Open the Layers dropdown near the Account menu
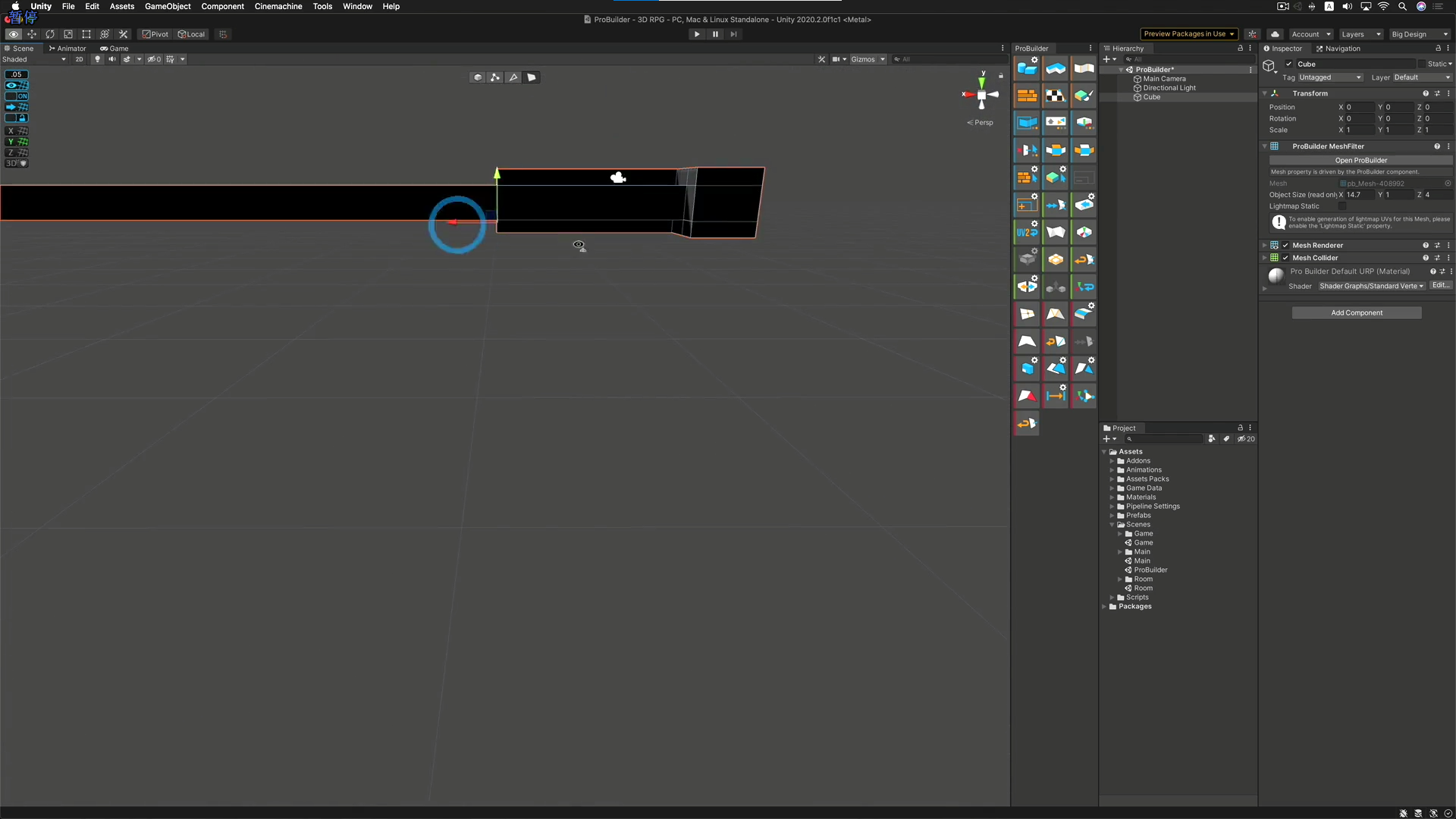 (x=1360, y=34)
